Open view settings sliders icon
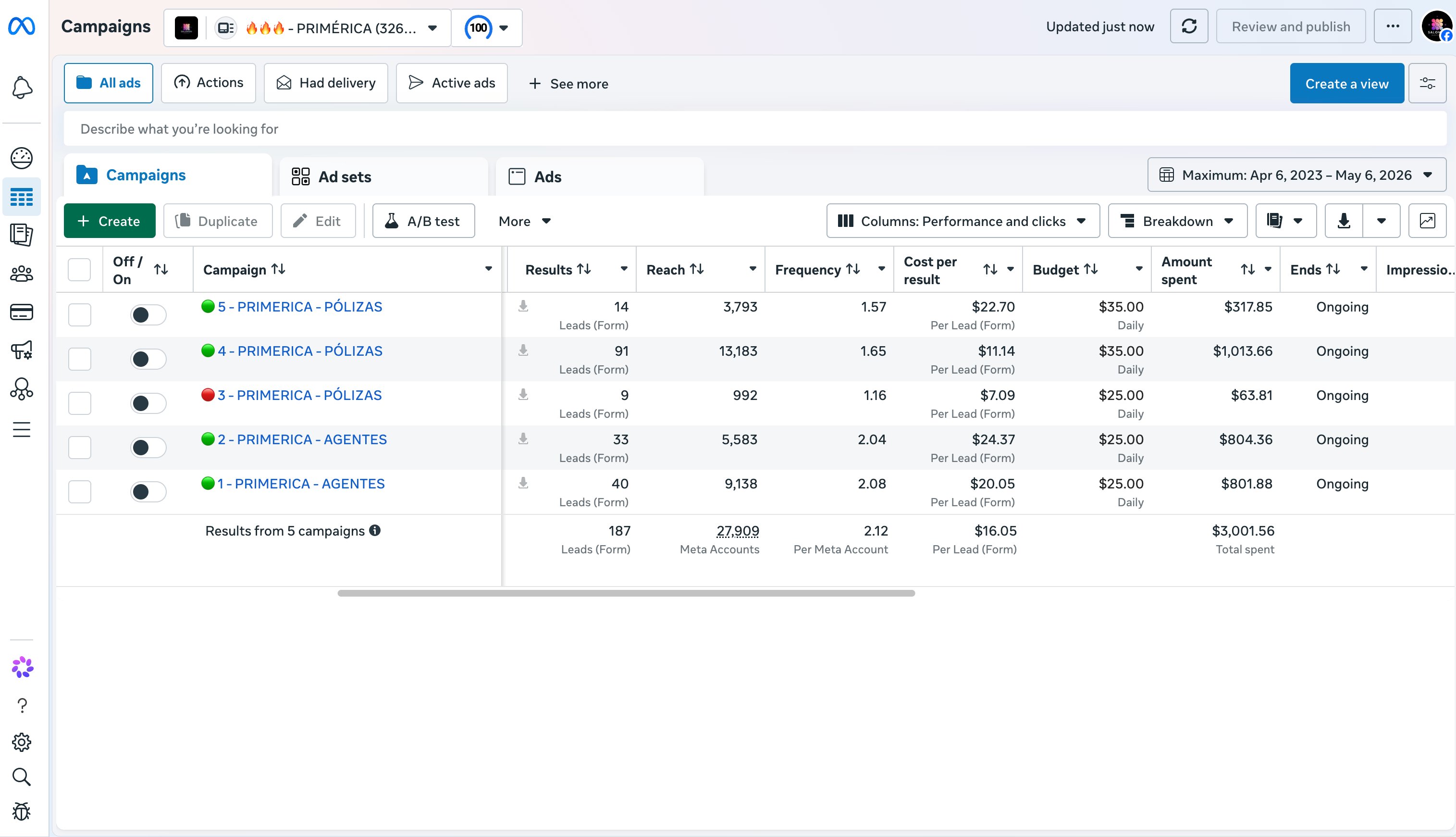The width and height of the screenshot is (1456, 837). (1427, 83)
